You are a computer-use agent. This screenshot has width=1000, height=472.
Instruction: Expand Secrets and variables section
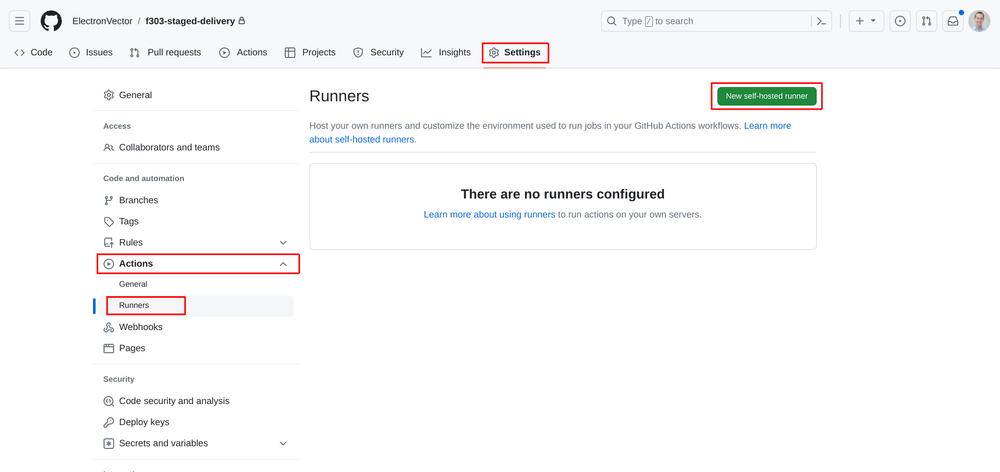(x=195, y=443)
